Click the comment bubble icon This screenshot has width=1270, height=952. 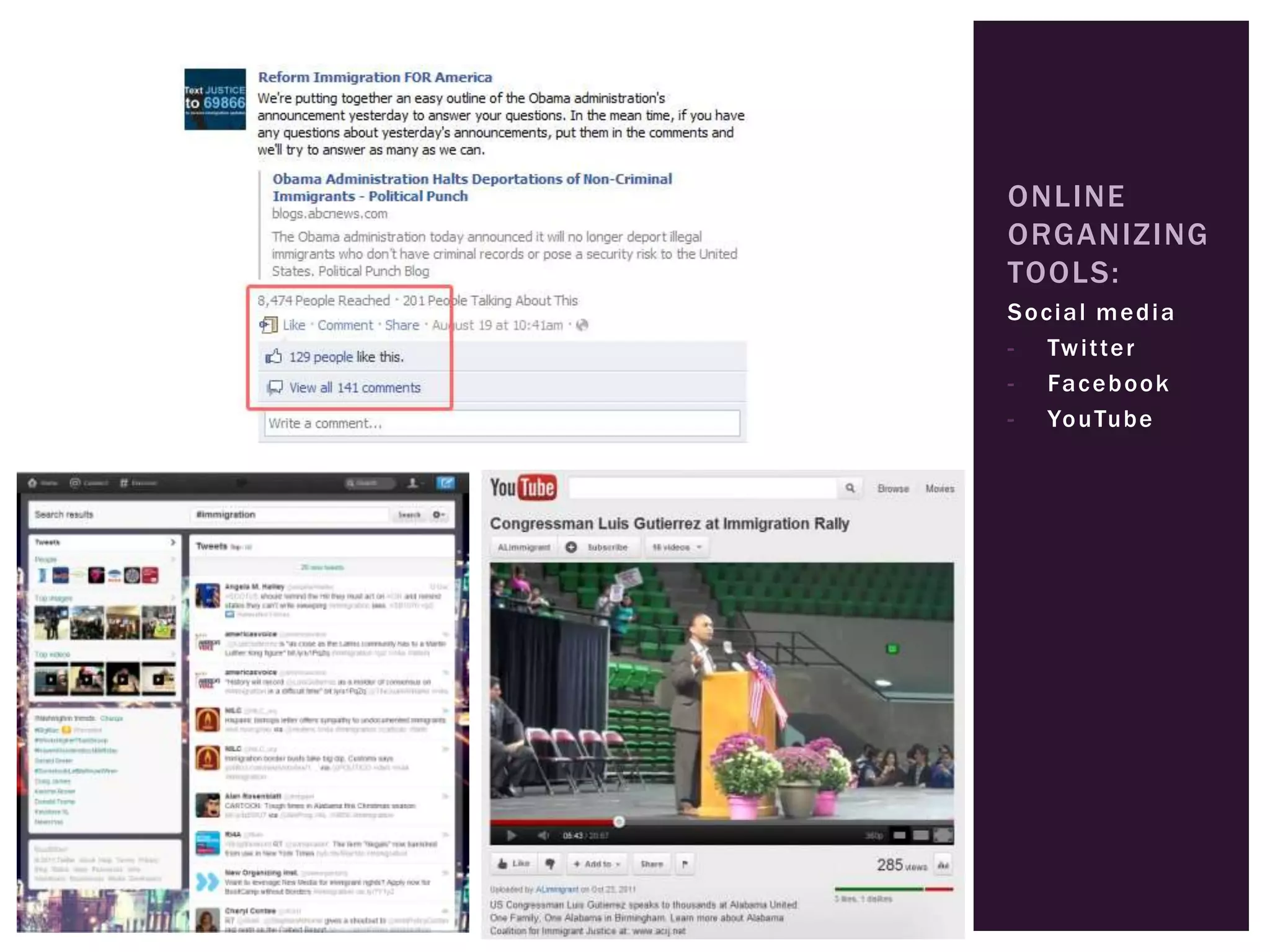(274, 388)
